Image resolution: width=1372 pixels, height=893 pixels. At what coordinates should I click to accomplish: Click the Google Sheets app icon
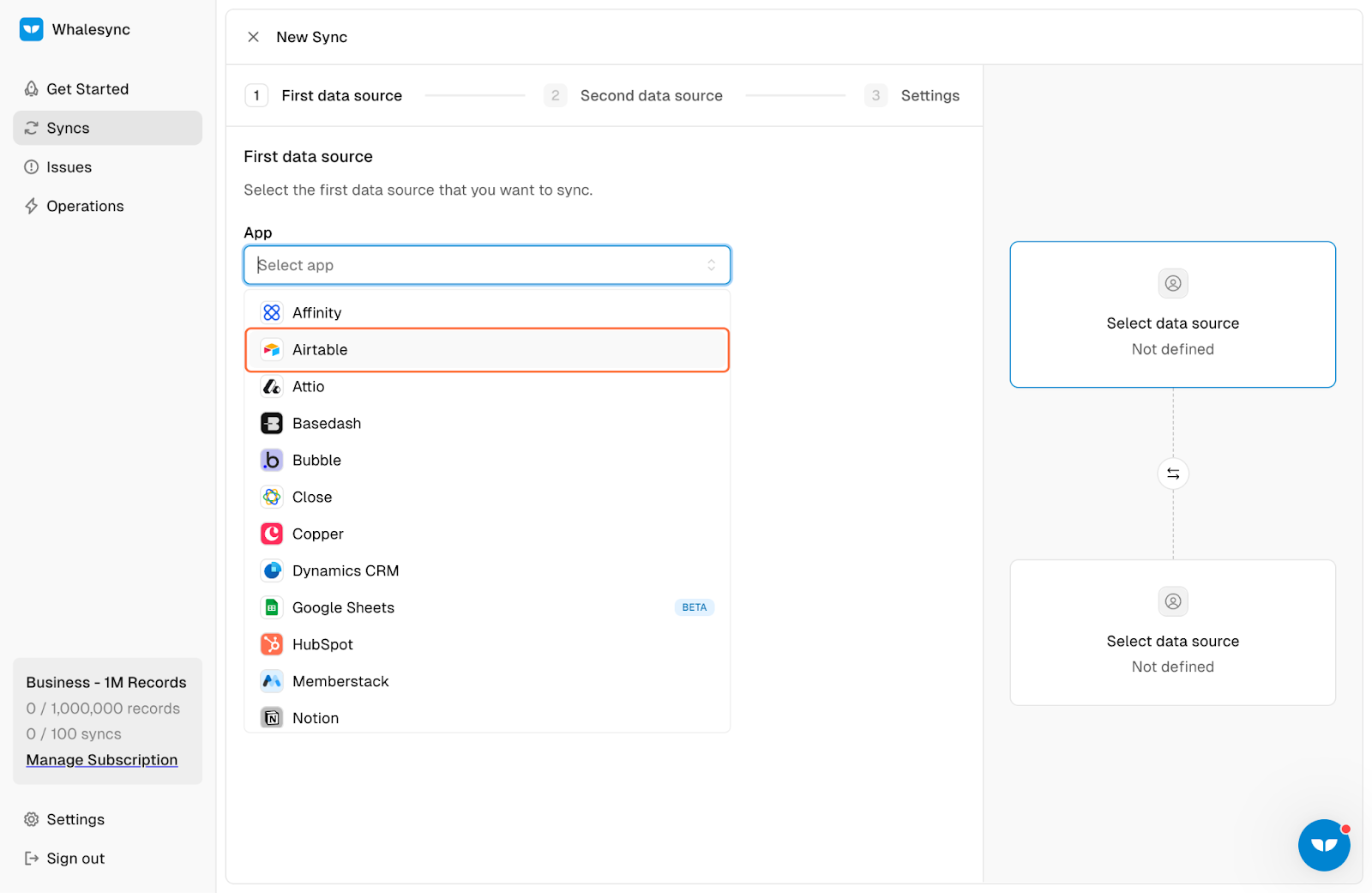click(272, 608)
